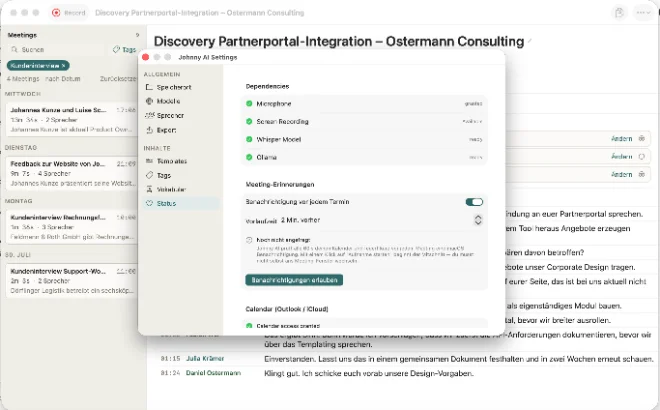Click the small icon beside the Meetings header

pos(137,35)
